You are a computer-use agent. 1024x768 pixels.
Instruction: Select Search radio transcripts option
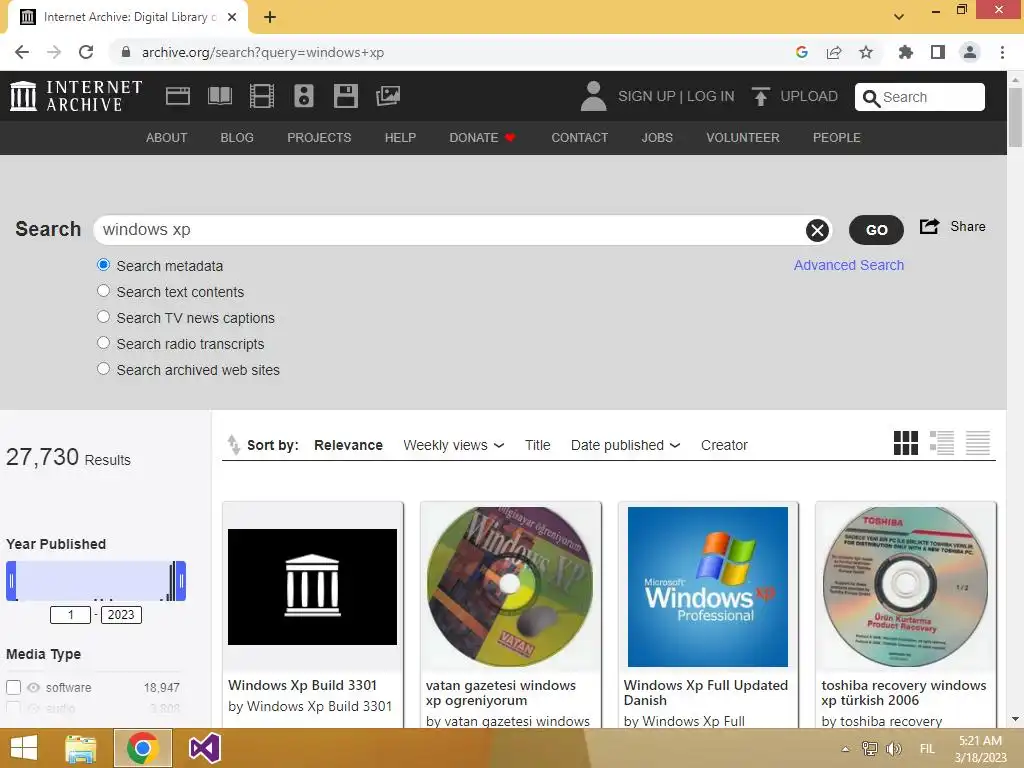[103, 342]
